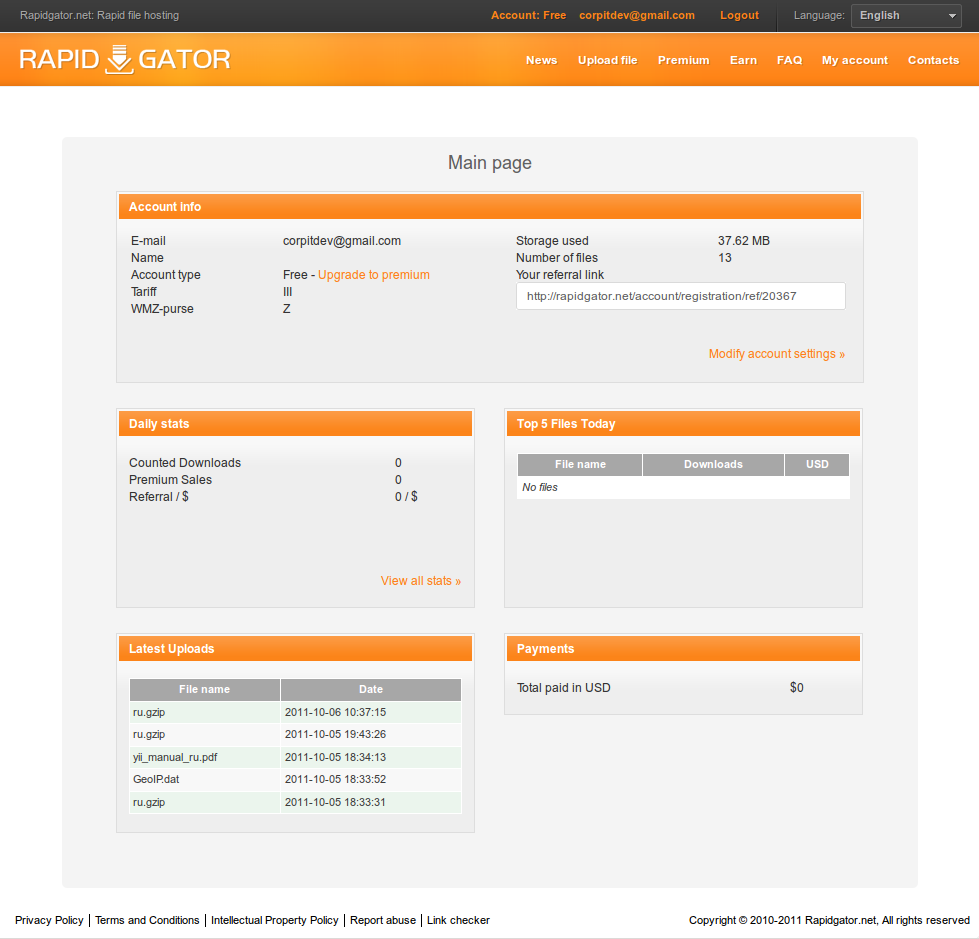Open Link checker footer link

coord(458,920)
